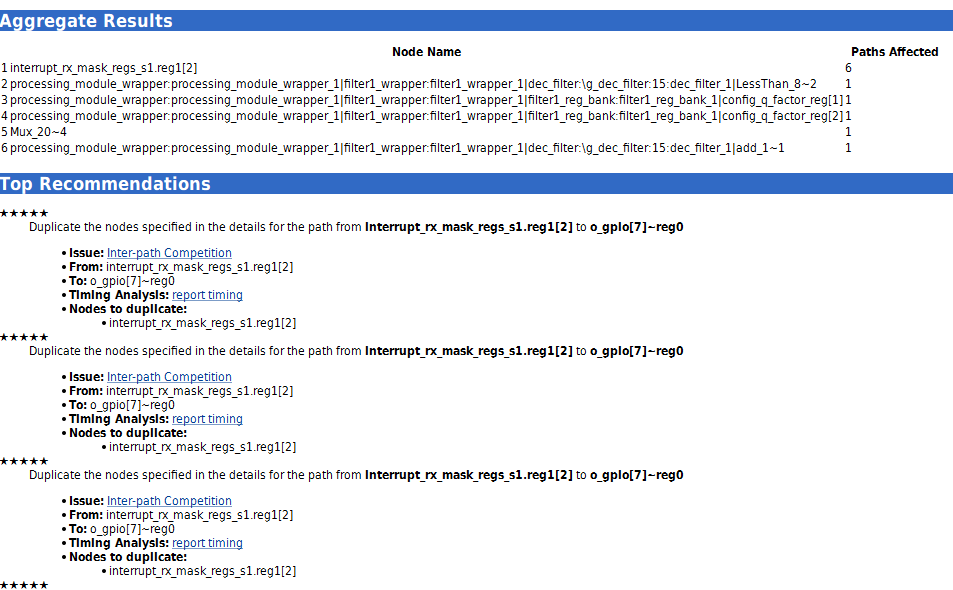
Task: Select the node row ending in LessThan_8~2
Action: click(x=413, y=84)
